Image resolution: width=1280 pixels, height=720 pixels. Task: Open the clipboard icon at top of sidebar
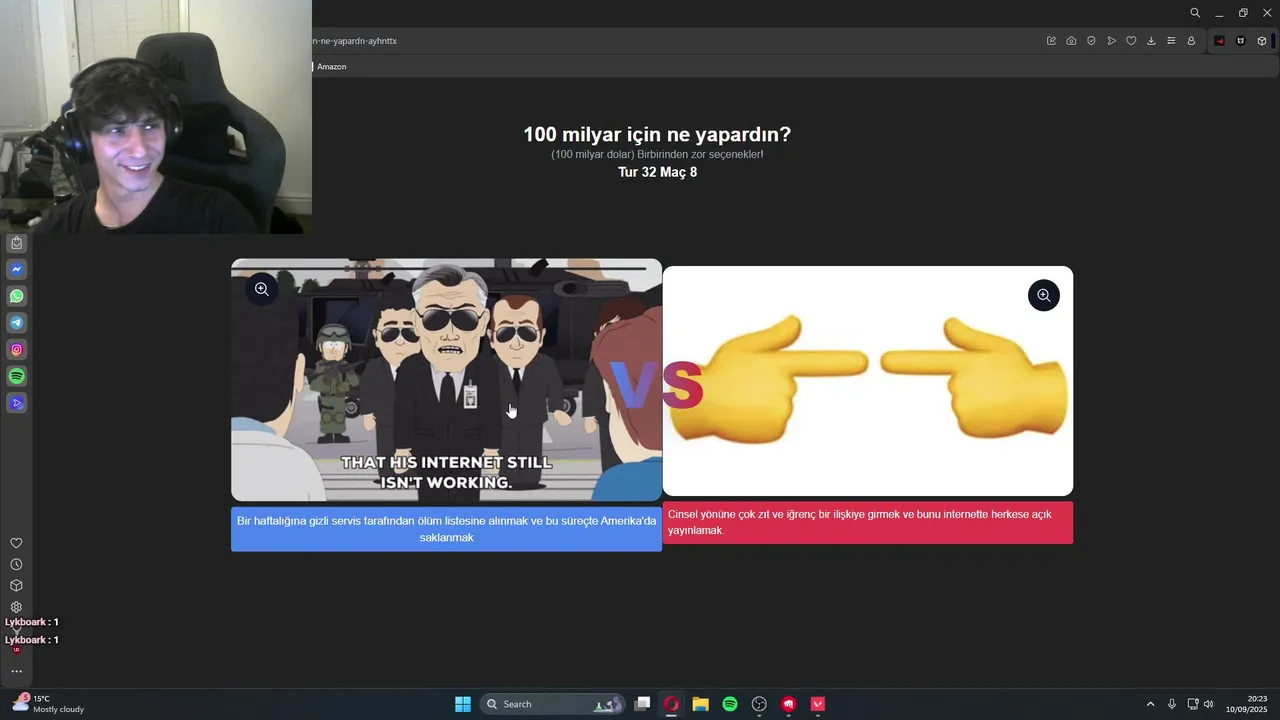(16, 243)
